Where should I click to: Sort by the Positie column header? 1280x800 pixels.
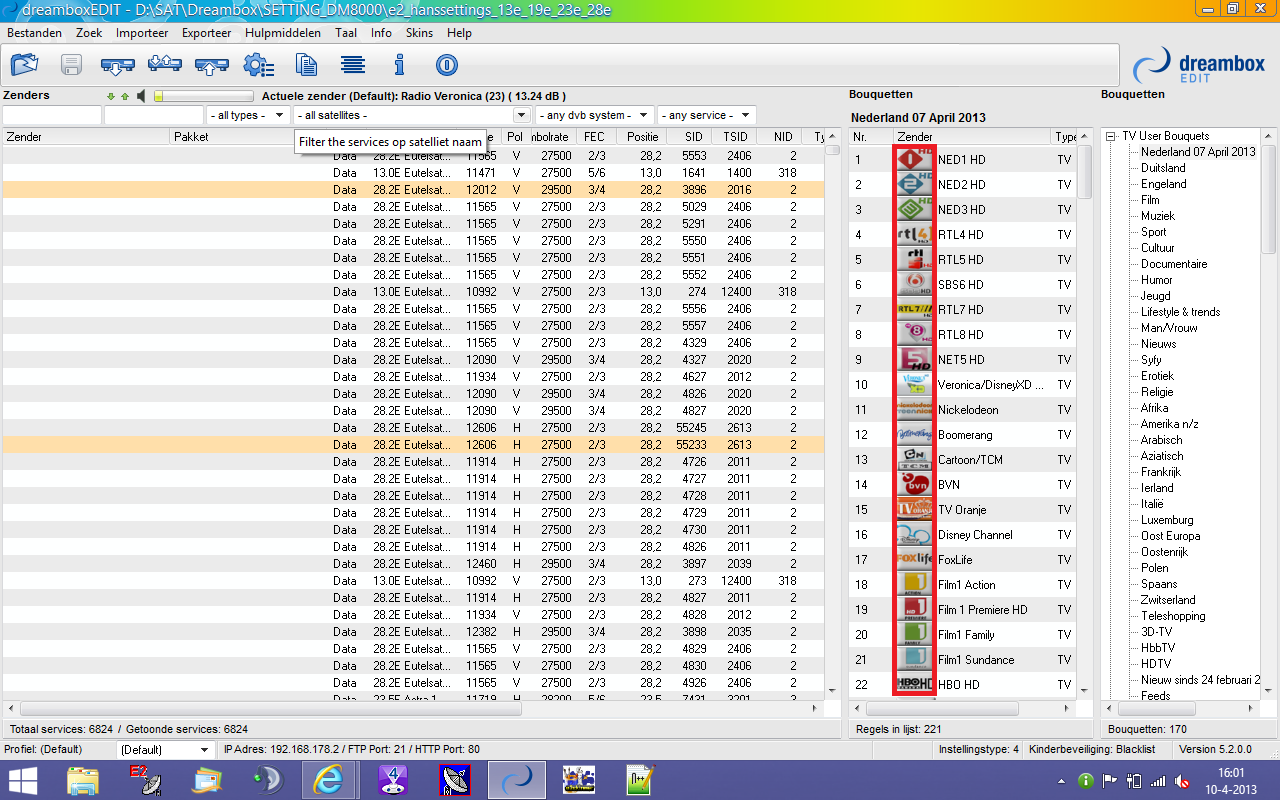pos(643,137)
